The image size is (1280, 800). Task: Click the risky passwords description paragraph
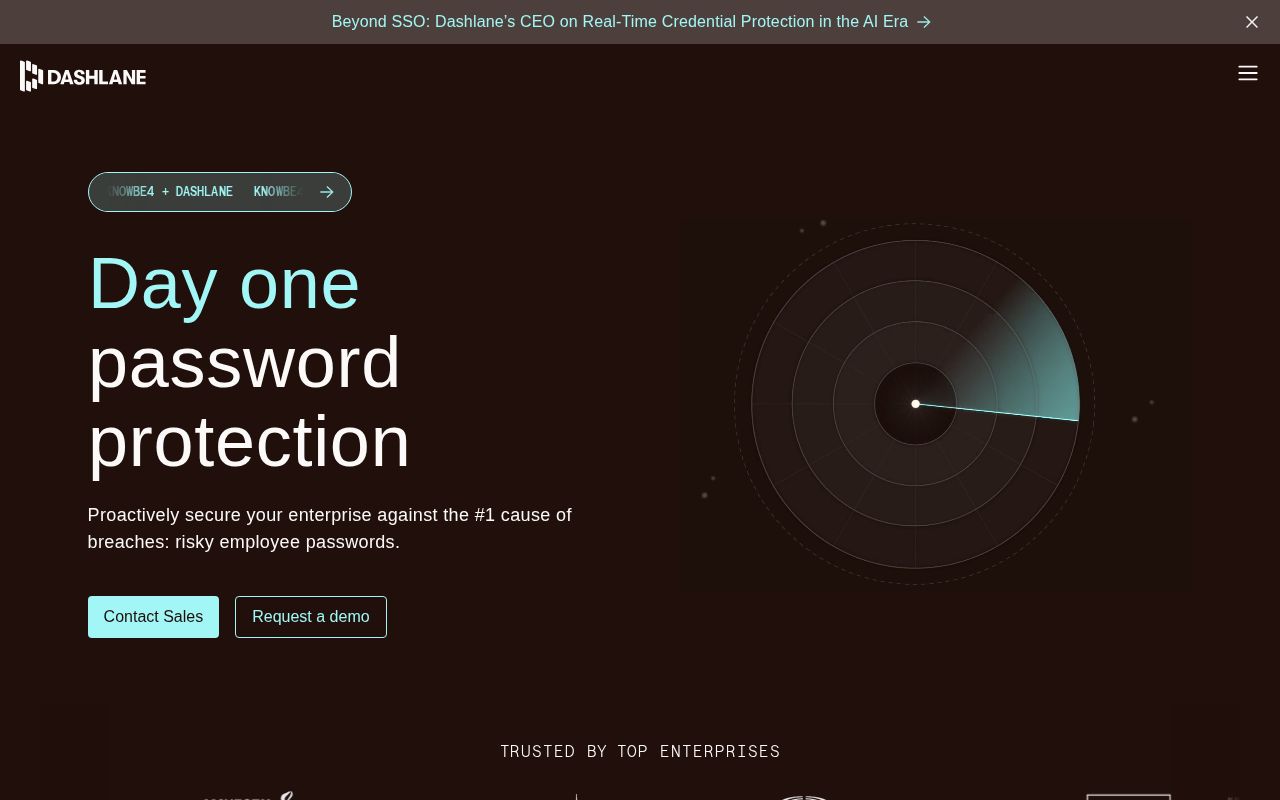click(330, 528)
